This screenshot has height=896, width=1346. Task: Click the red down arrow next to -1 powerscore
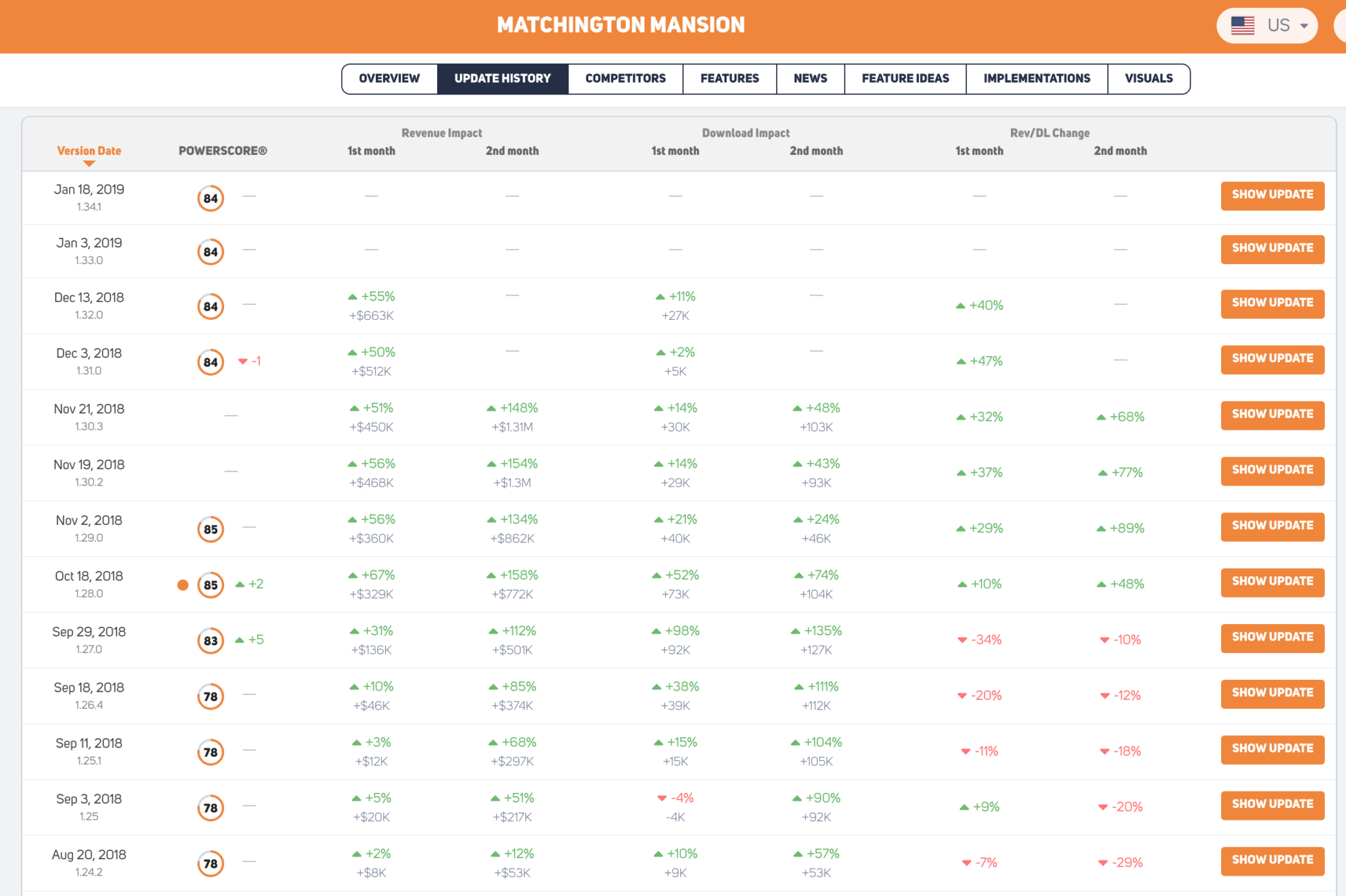[242, 361]
